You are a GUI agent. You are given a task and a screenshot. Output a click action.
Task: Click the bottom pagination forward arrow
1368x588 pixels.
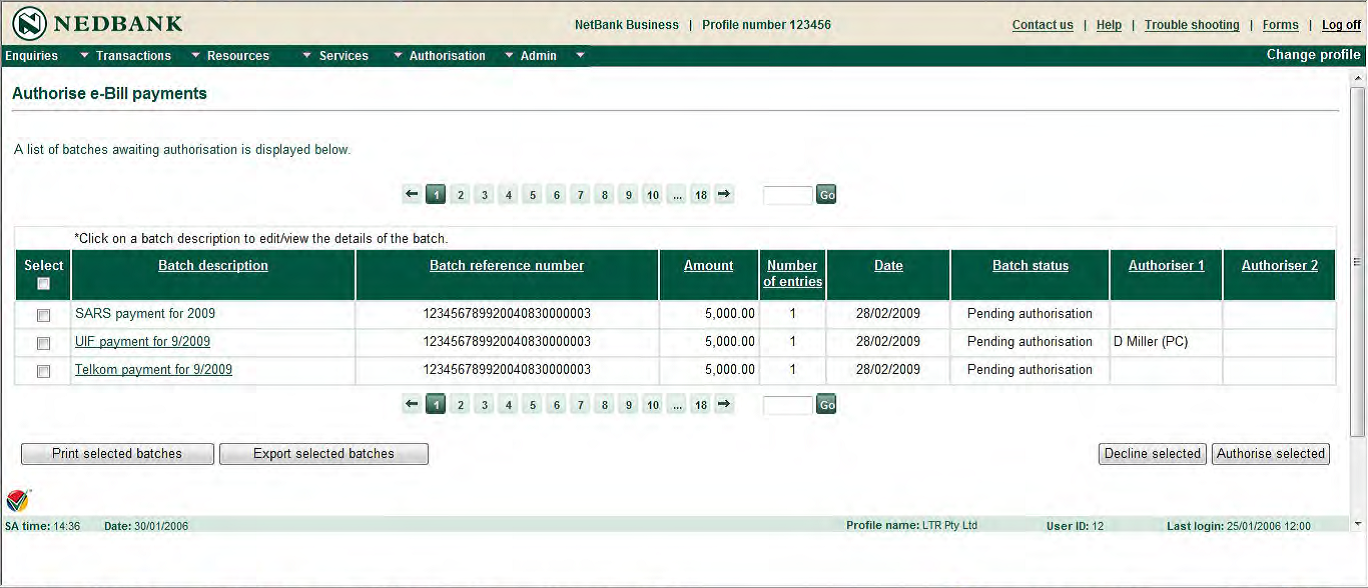(723, 404)
